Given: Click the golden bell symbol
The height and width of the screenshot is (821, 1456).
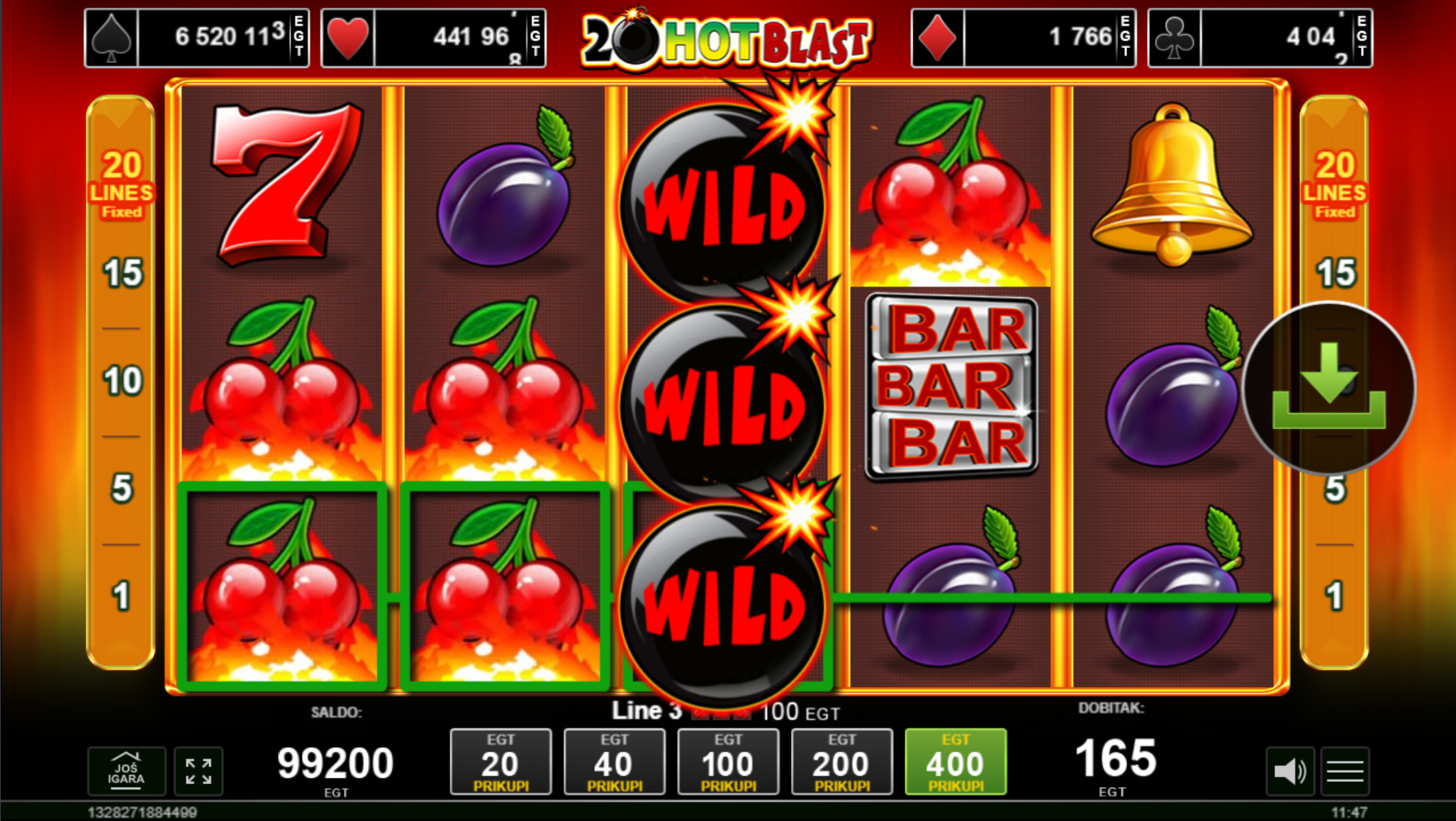Looking at the screenshot, I should [1172, 184].
